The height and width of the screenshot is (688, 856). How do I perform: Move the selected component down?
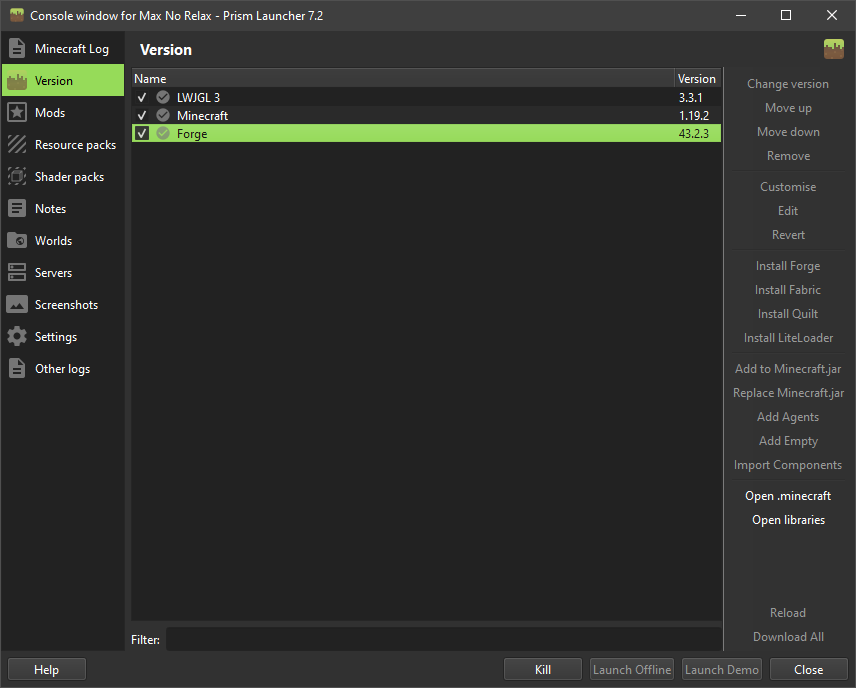coord(788,132)
